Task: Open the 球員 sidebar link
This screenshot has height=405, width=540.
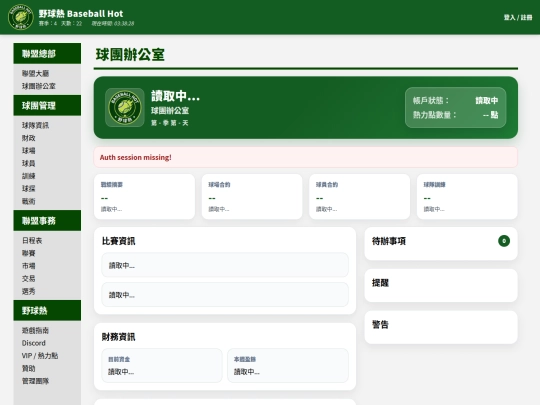Action: pos(29,163)
